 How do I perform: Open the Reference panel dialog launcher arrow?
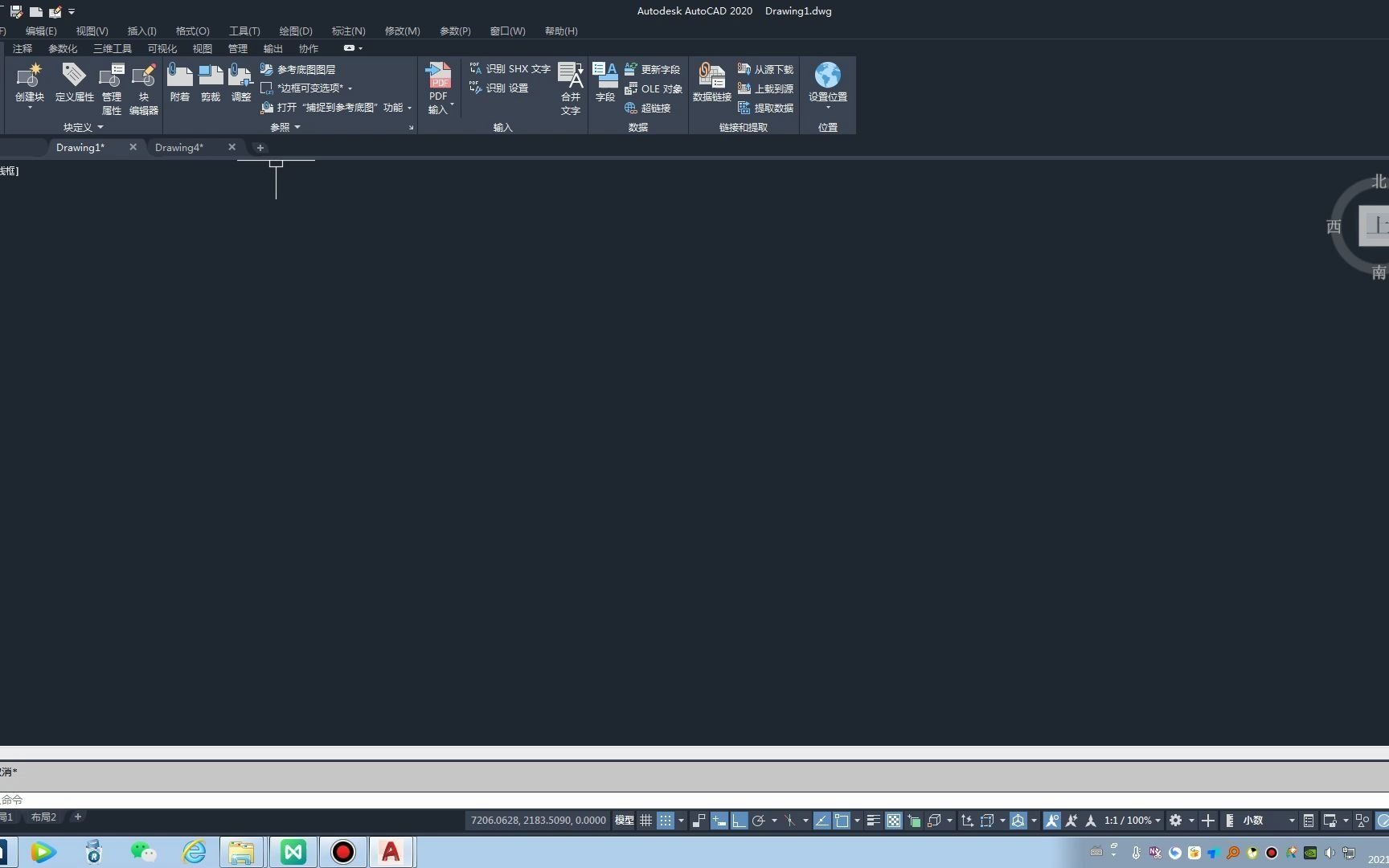(411, 127)
